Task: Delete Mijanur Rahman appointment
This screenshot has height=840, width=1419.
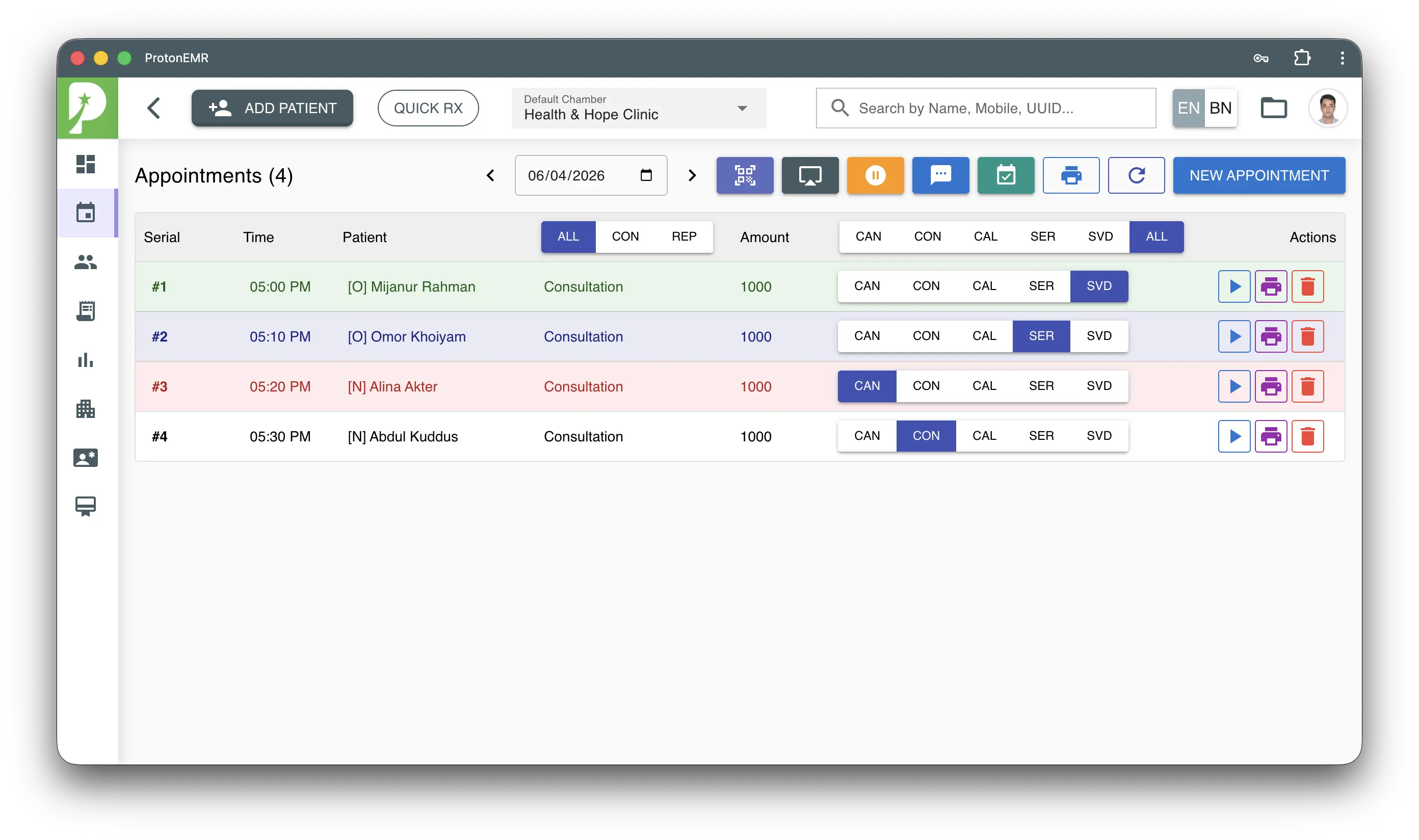Action: click(1307, 286)
